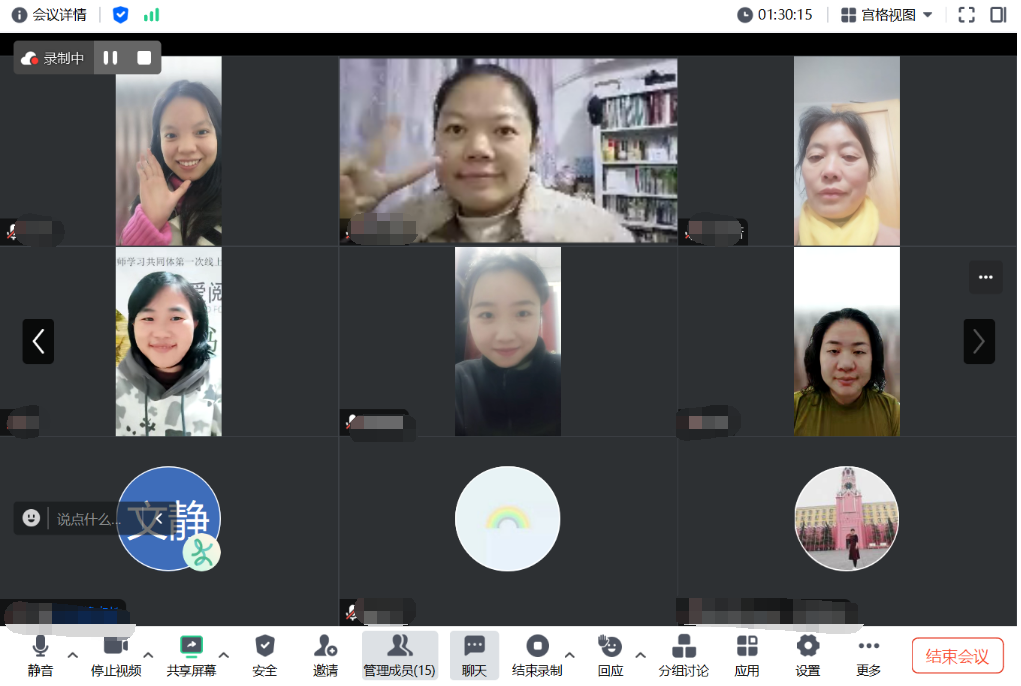
Task: Click 共享屏幕 share screen button
Action: coord(191,655)
